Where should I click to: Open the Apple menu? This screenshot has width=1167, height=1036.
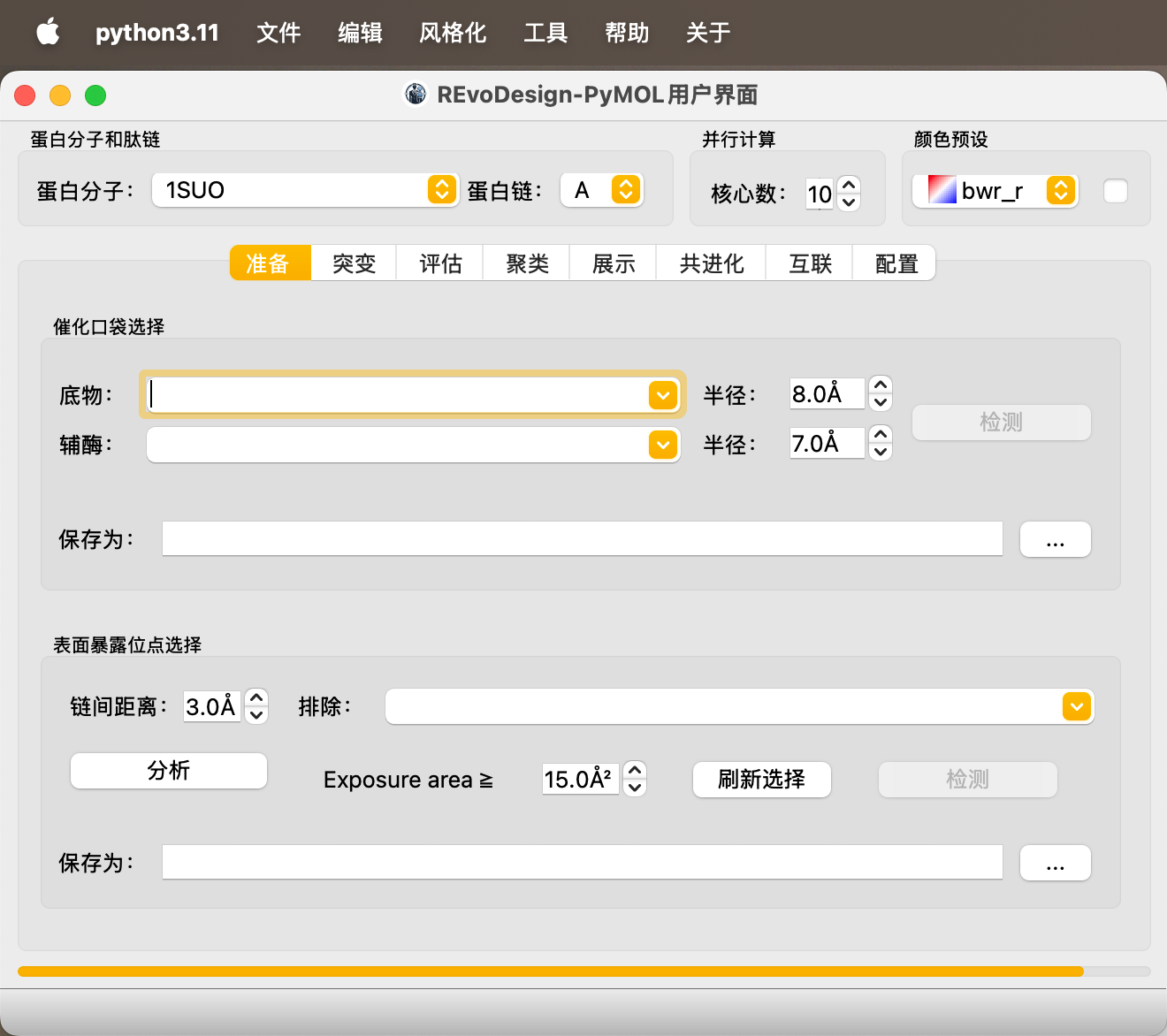[x=48, y=33]
